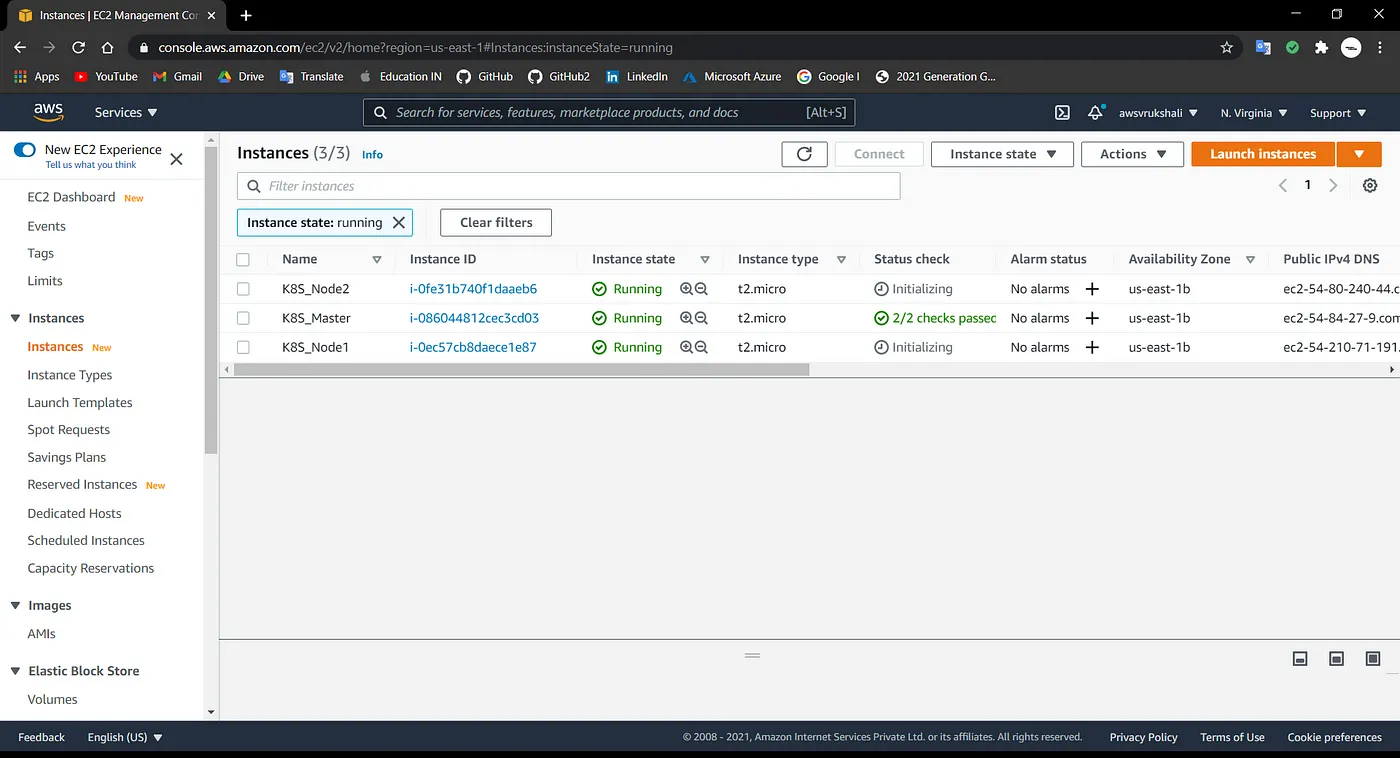The image size is (1400, 758).
Task: Open instance ID i-0ec57cb8daece1e87 link
Action: coord(473,347)
